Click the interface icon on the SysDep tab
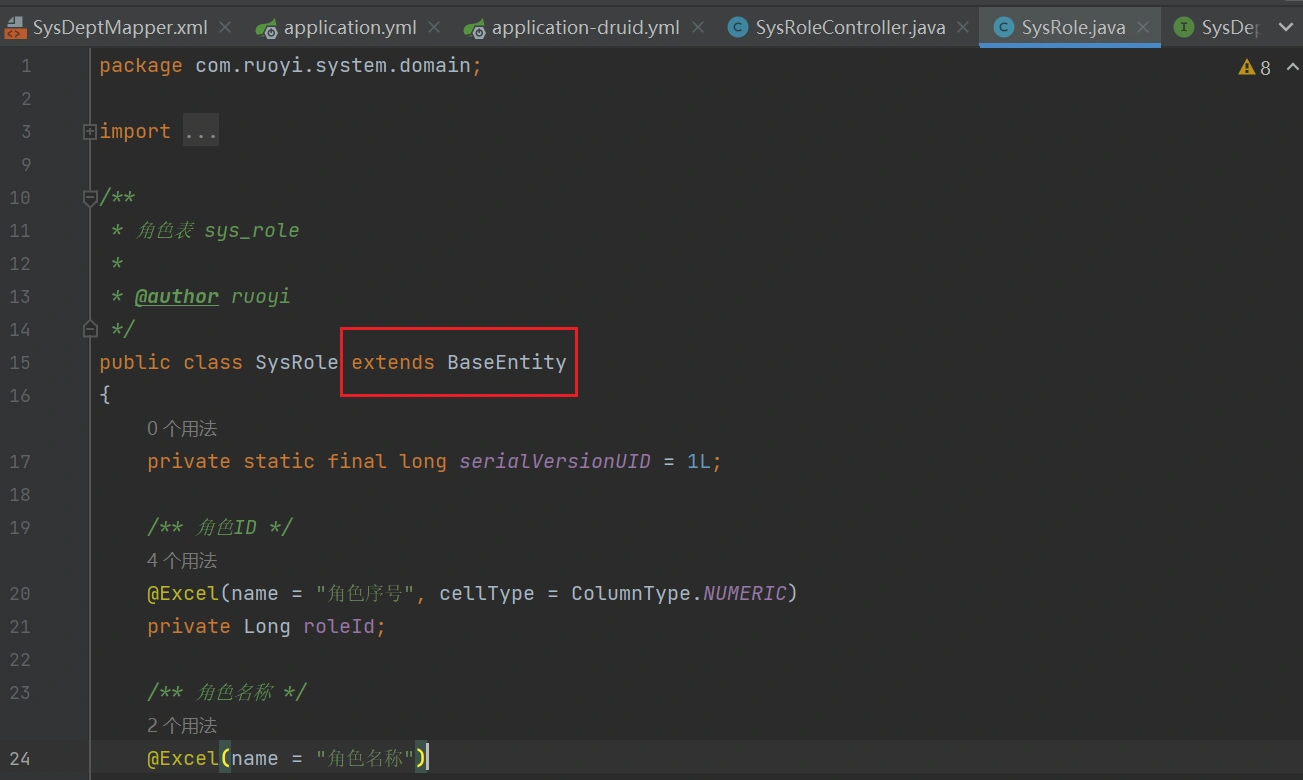The height and width of the screenshot is (780, 1303). (x=1184, y=28)
